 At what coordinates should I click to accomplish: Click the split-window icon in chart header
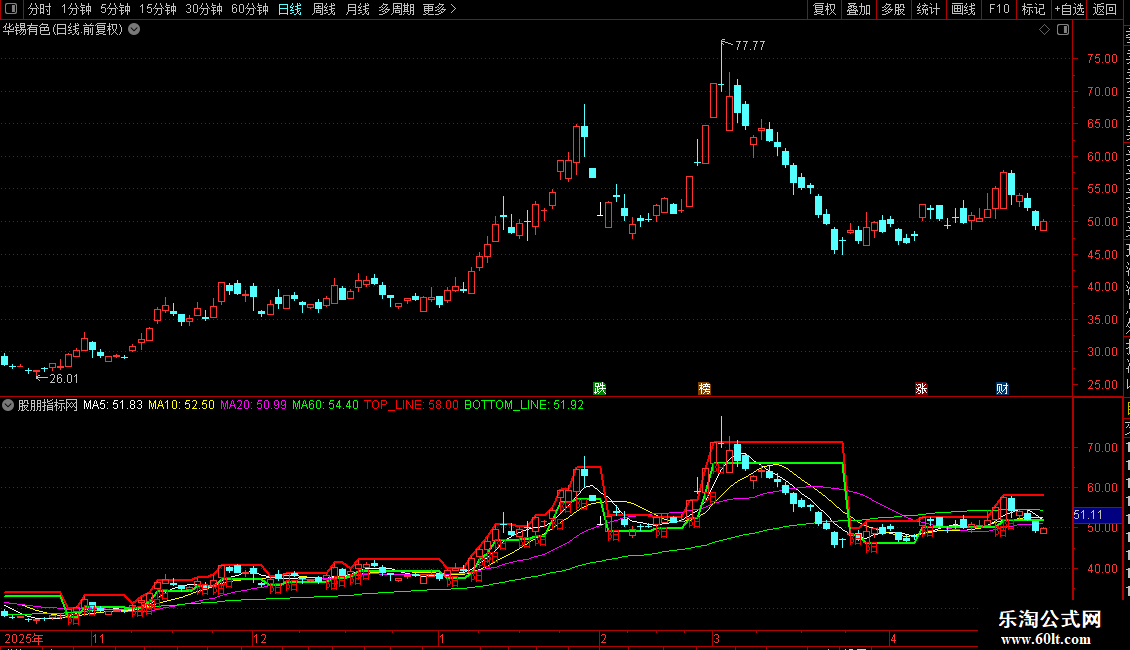point(1063,30)
